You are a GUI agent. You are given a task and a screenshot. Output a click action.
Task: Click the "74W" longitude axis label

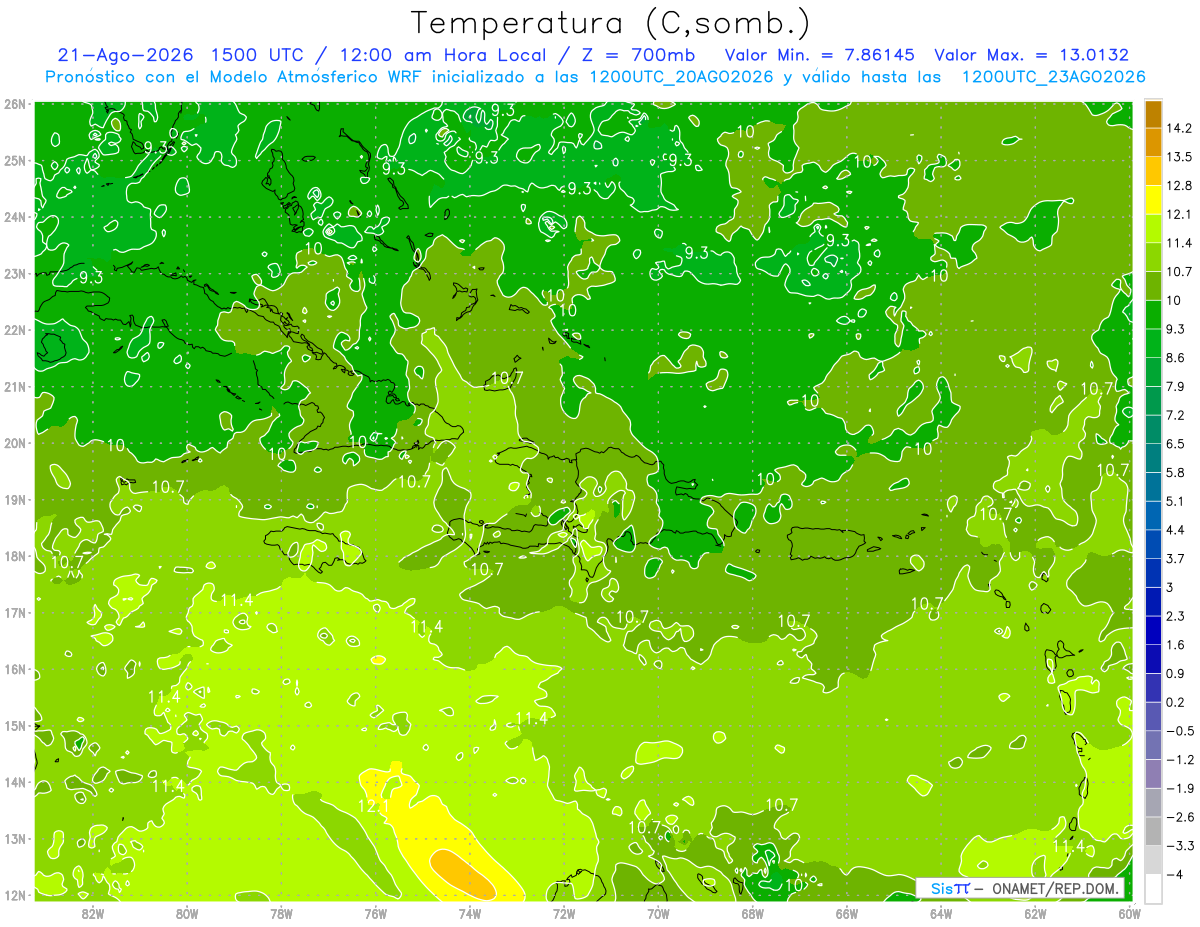[470, 913]
